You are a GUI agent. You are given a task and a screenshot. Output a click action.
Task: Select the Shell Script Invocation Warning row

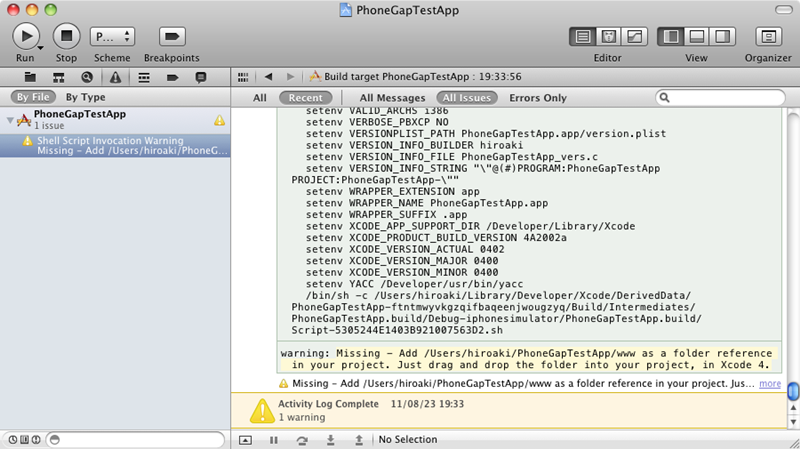pos(115,145)
